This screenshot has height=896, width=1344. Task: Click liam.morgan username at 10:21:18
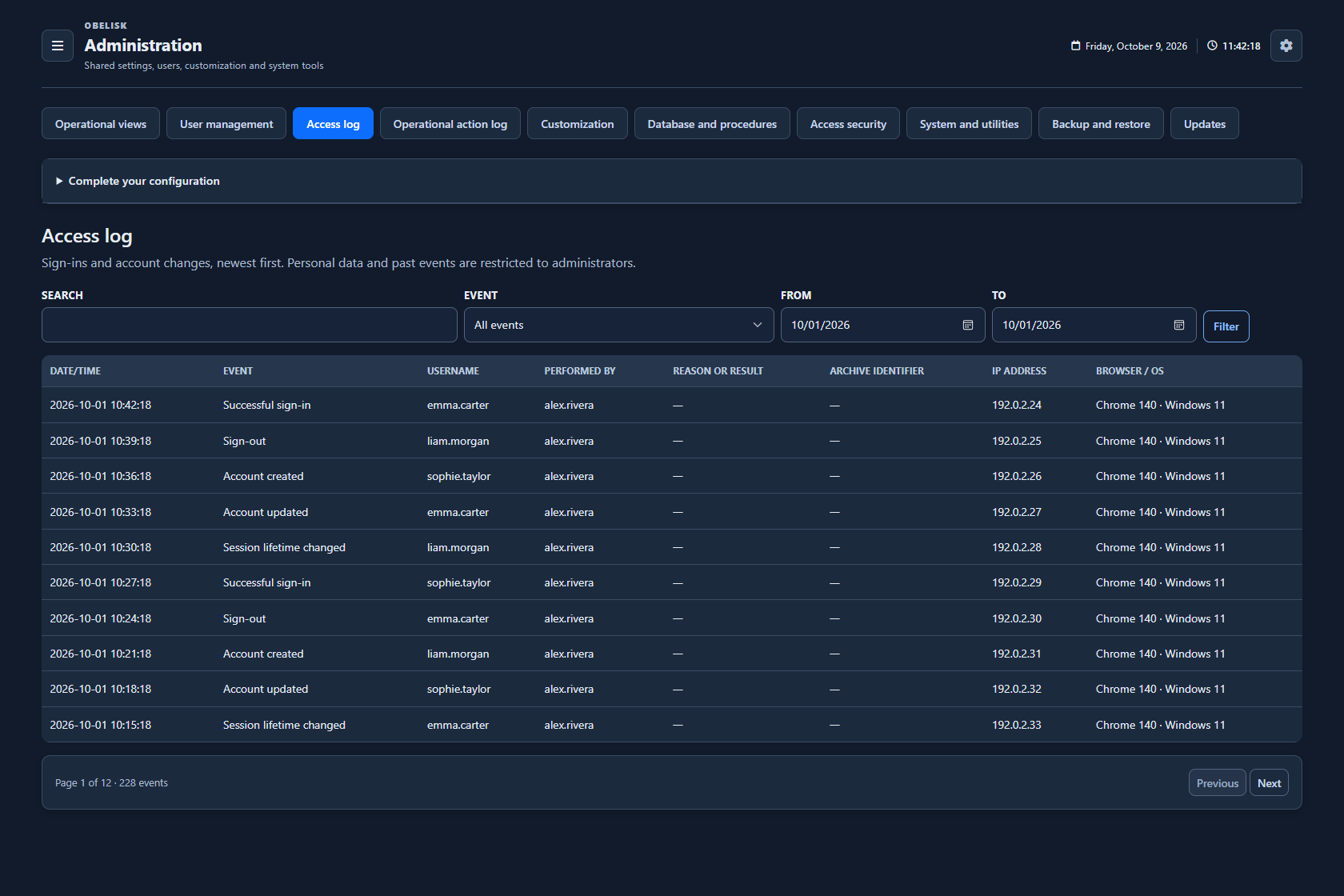coord(458,654)
